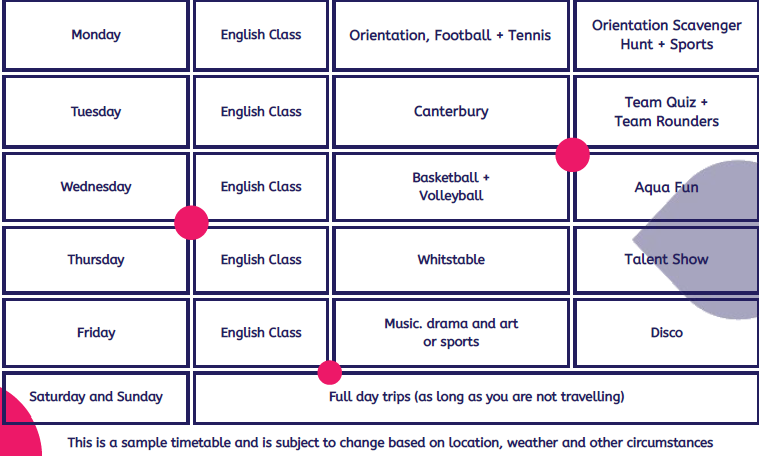759x456 pixels.
Task: Select the Tuesday row label
Action: tap(96, 111)
